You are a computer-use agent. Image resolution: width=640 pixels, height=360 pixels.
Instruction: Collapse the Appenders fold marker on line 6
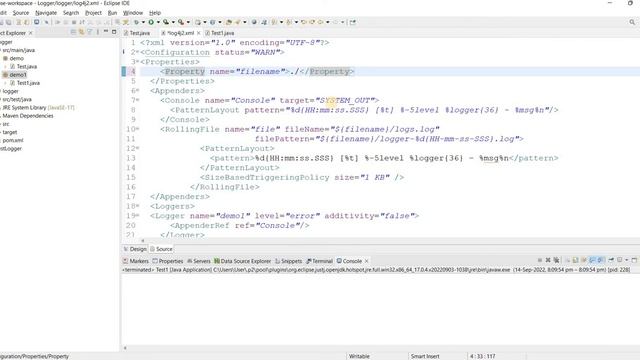138,91
